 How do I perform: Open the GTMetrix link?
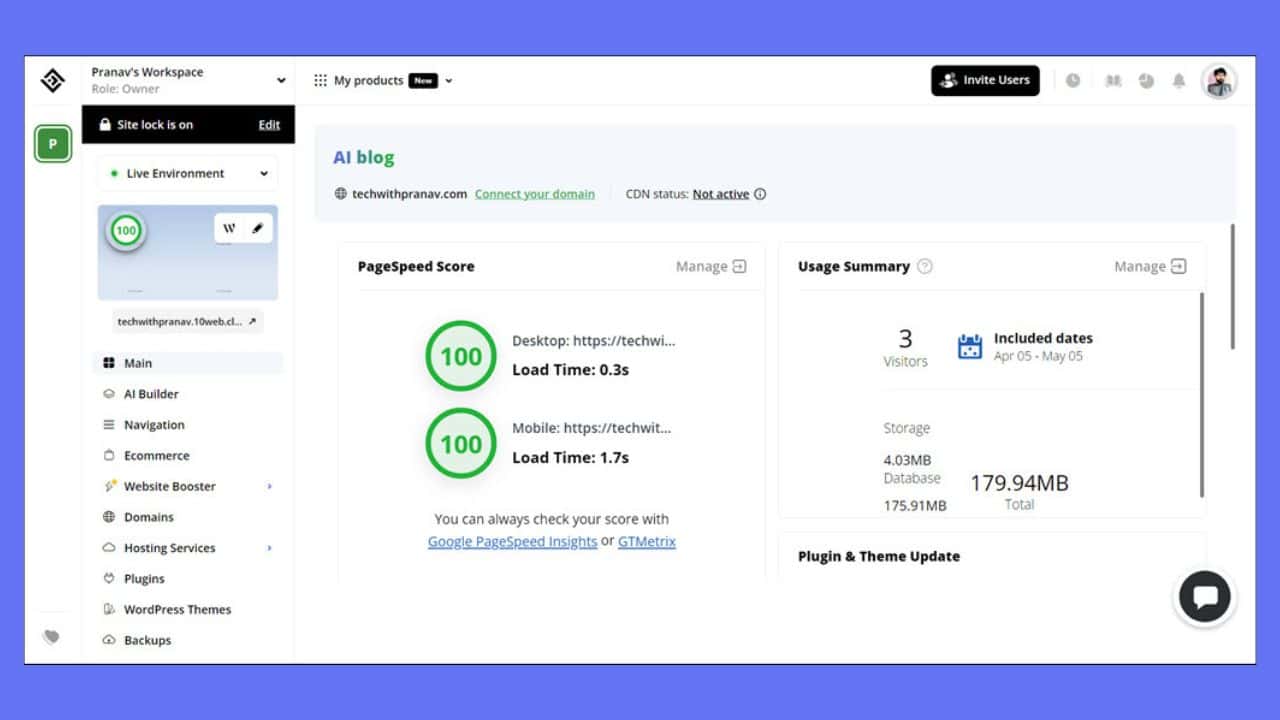click(647, 541)
